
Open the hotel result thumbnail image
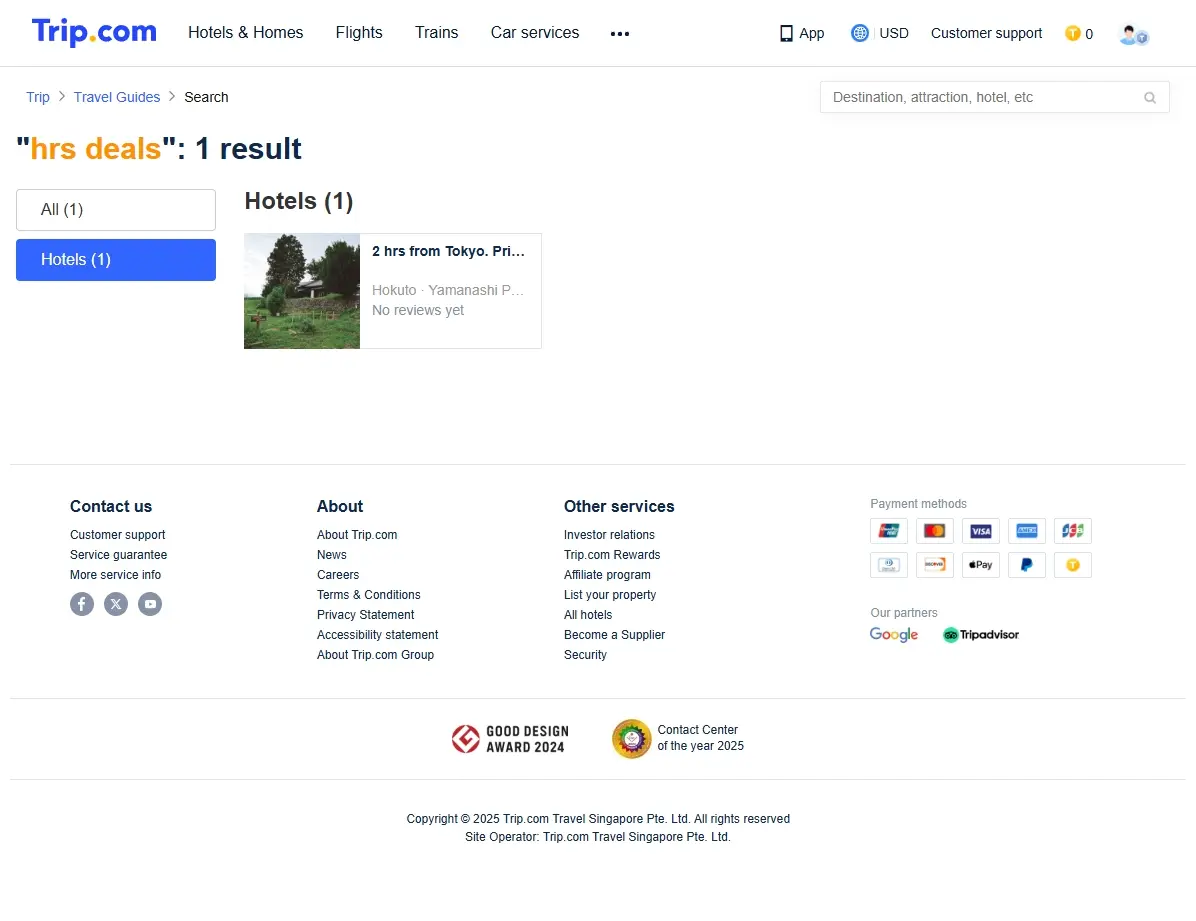pyautogui.click(x=302, y=291)
